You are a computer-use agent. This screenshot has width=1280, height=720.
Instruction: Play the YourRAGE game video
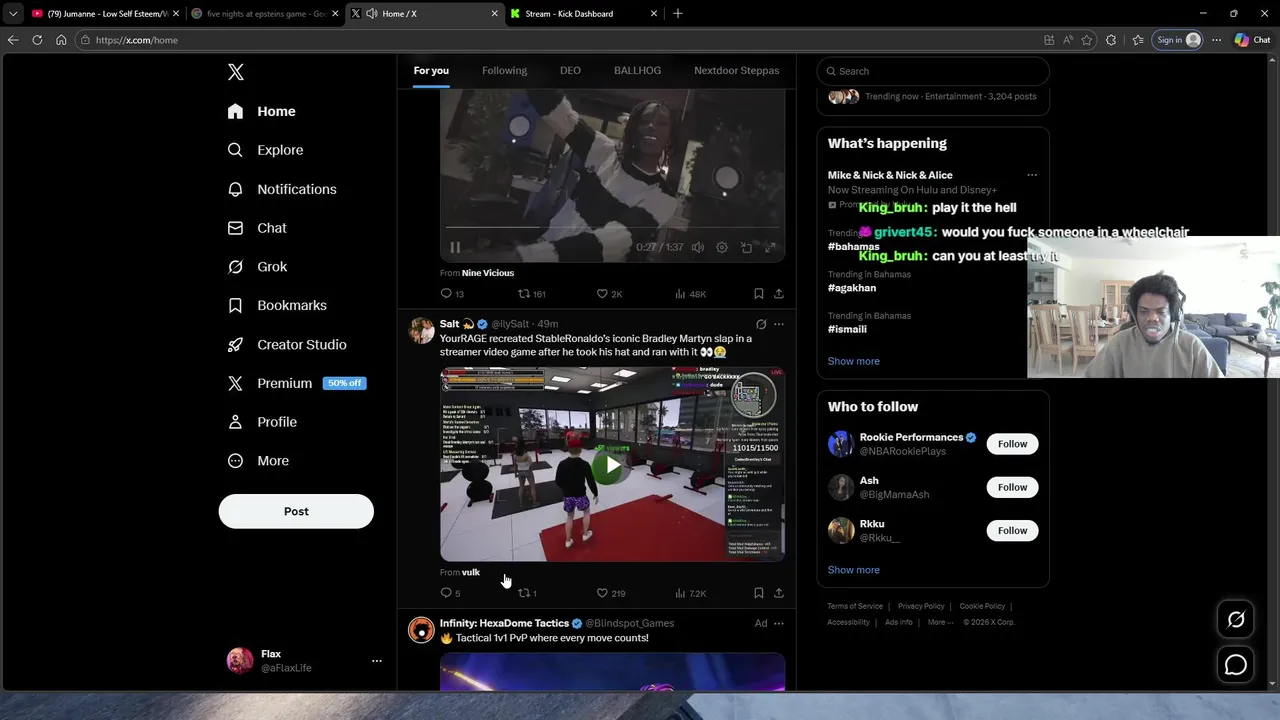(612, 465)
